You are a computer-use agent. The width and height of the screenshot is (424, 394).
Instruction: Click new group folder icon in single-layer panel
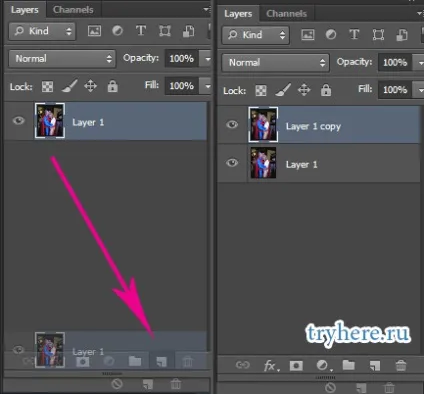click(135, 361)
